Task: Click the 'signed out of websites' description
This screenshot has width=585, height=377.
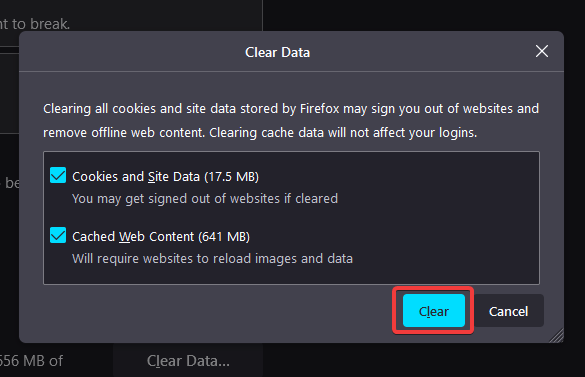Action: tap(205, 199)
